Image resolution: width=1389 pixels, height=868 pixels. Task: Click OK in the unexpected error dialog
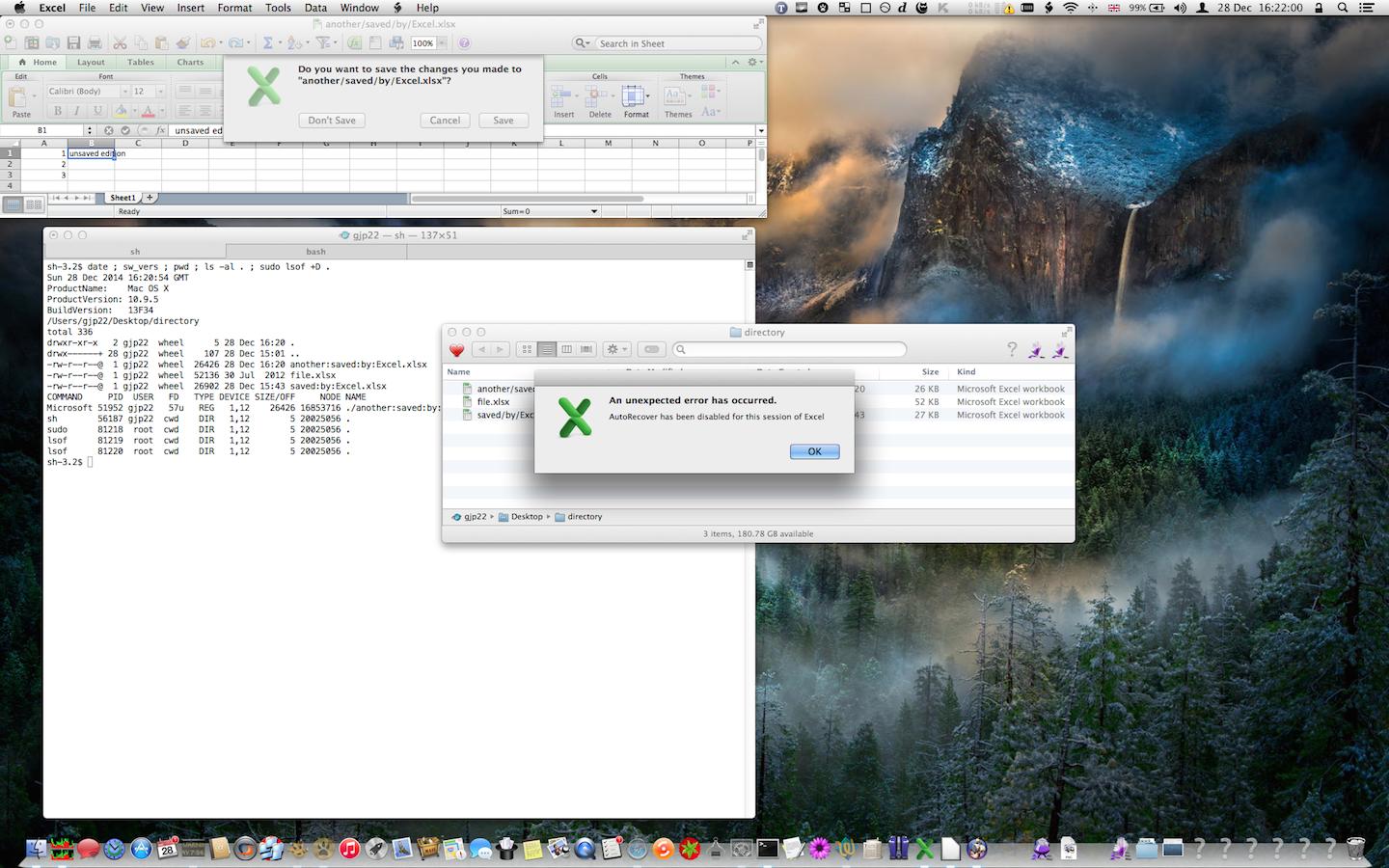(x=815, y=451)
